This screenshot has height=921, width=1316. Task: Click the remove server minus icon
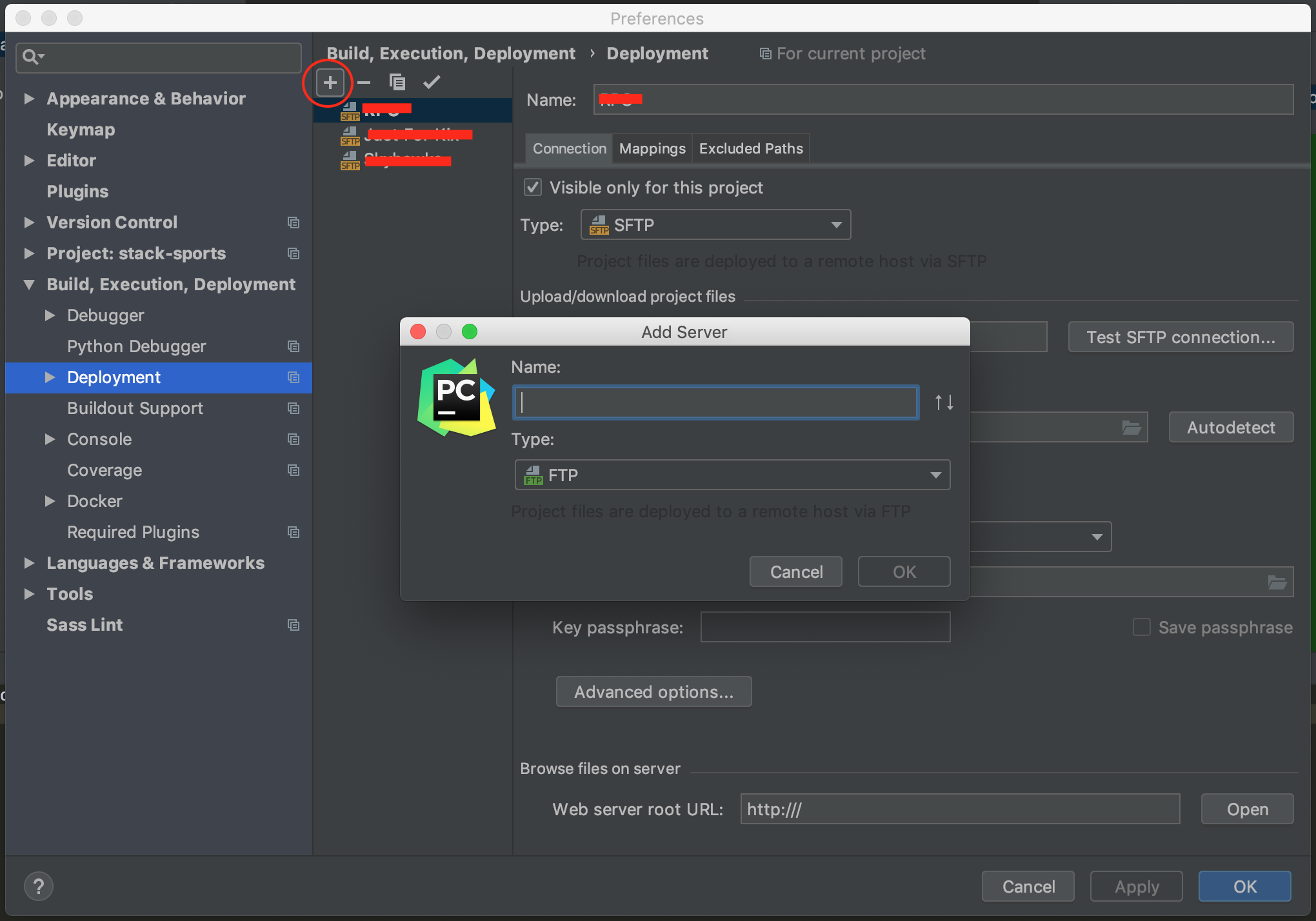[364, 83]
